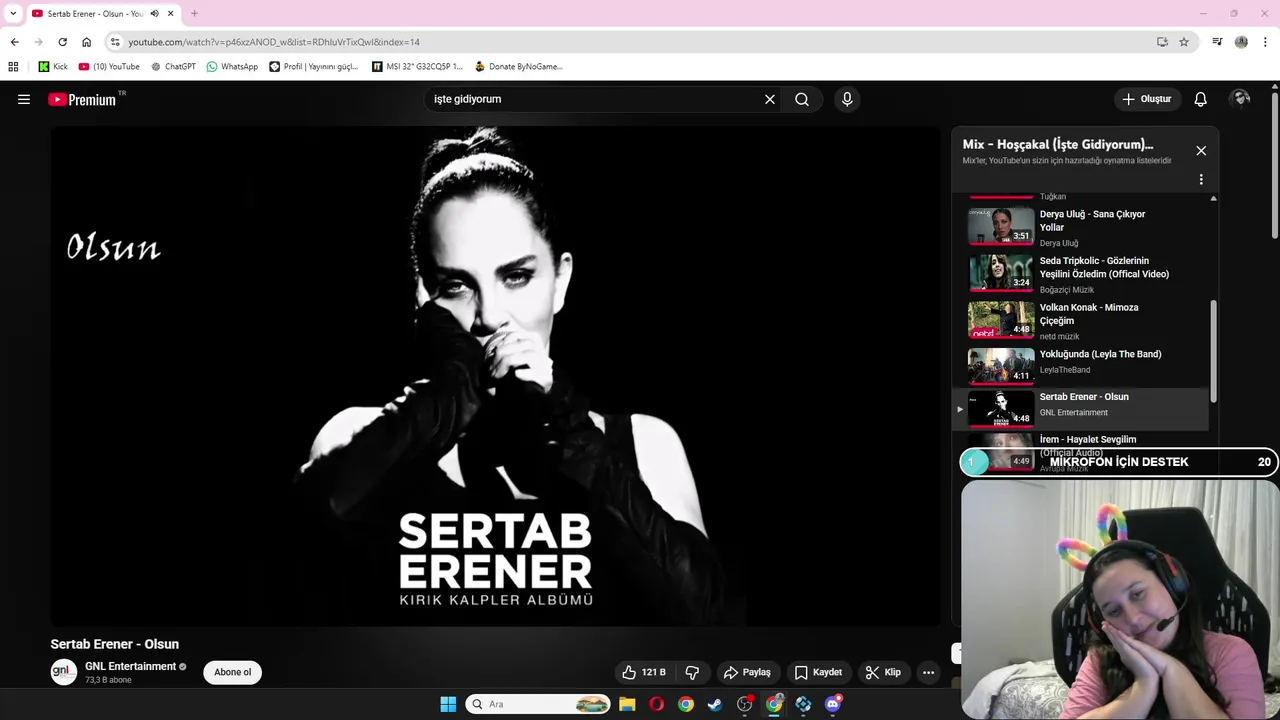Bookmark this page with the star
Screen dimensions: 1280x720
[x=1184, y=42]
